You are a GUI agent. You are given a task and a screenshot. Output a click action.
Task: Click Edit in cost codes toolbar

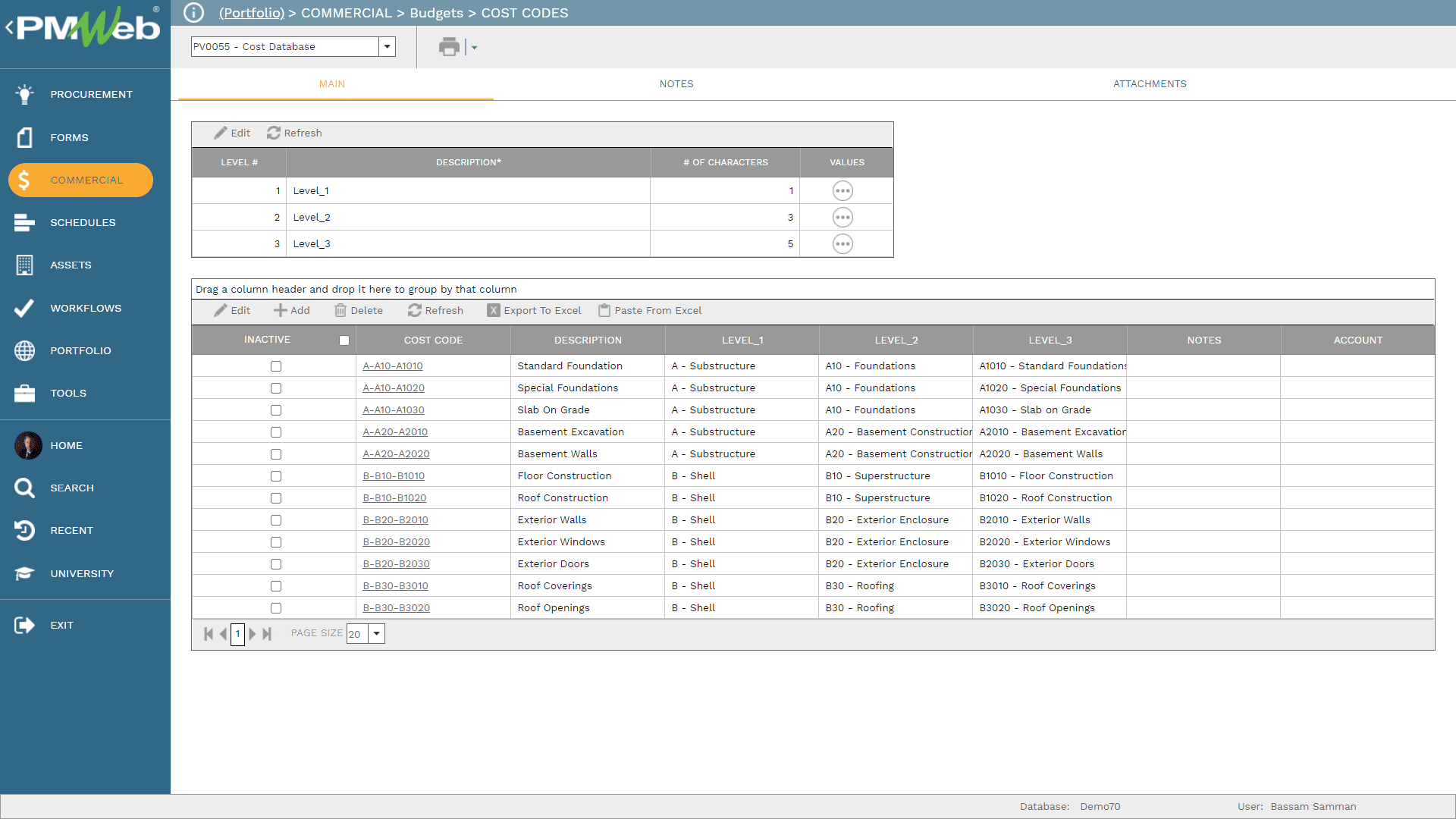[x=232, y=310]
